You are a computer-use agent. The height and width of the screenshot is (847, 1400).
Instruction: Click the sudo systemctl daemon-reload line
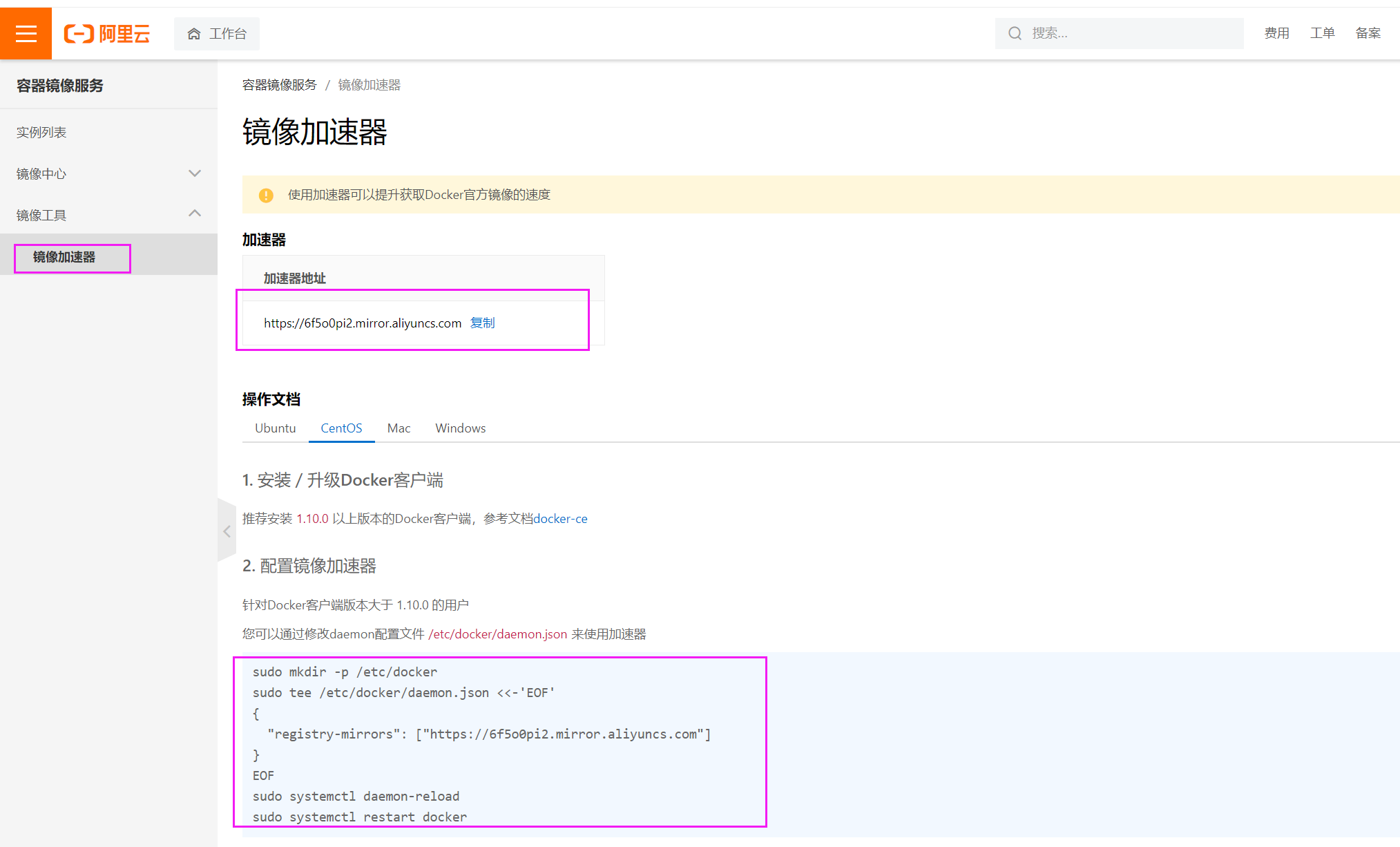point(356,797)
